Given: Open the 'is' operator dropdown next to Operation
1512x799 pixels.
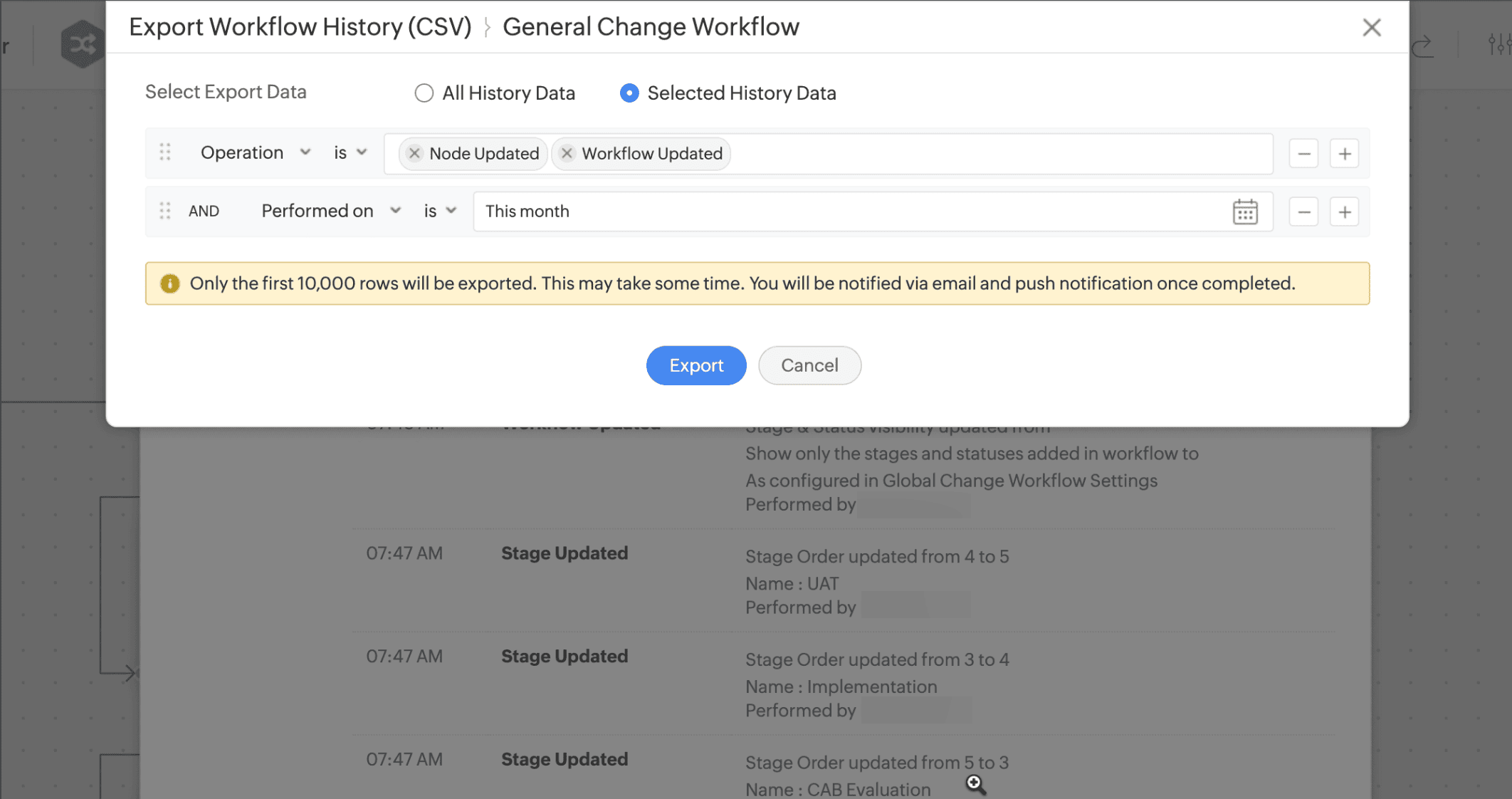Looking at the screenshot, I should [362, 152].
